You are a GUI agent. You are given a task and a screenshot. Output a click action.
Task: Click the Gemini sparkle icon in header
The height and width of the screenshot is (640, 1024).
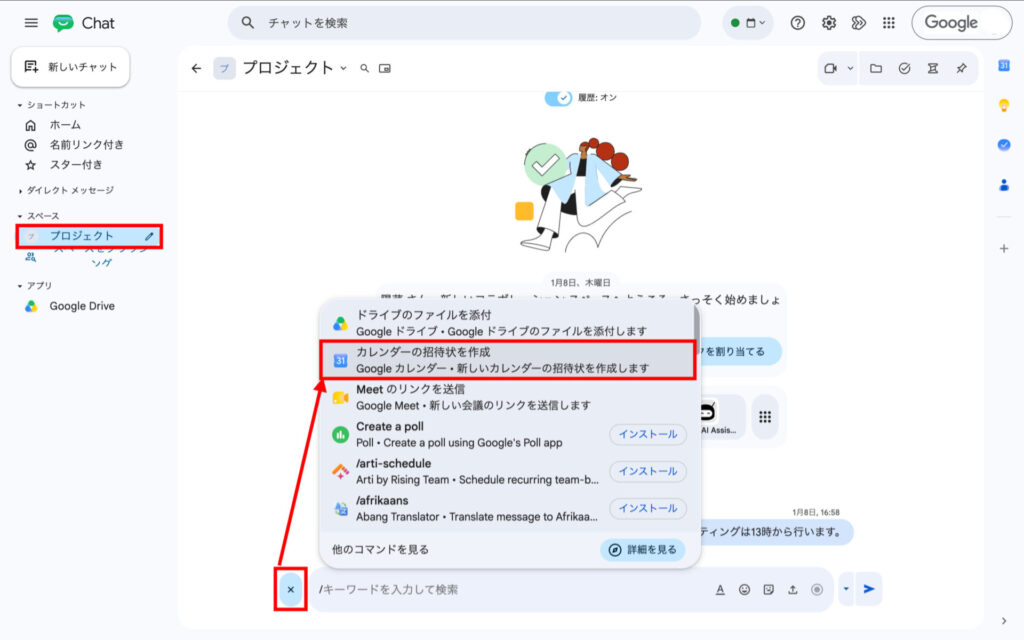[859, 23]
